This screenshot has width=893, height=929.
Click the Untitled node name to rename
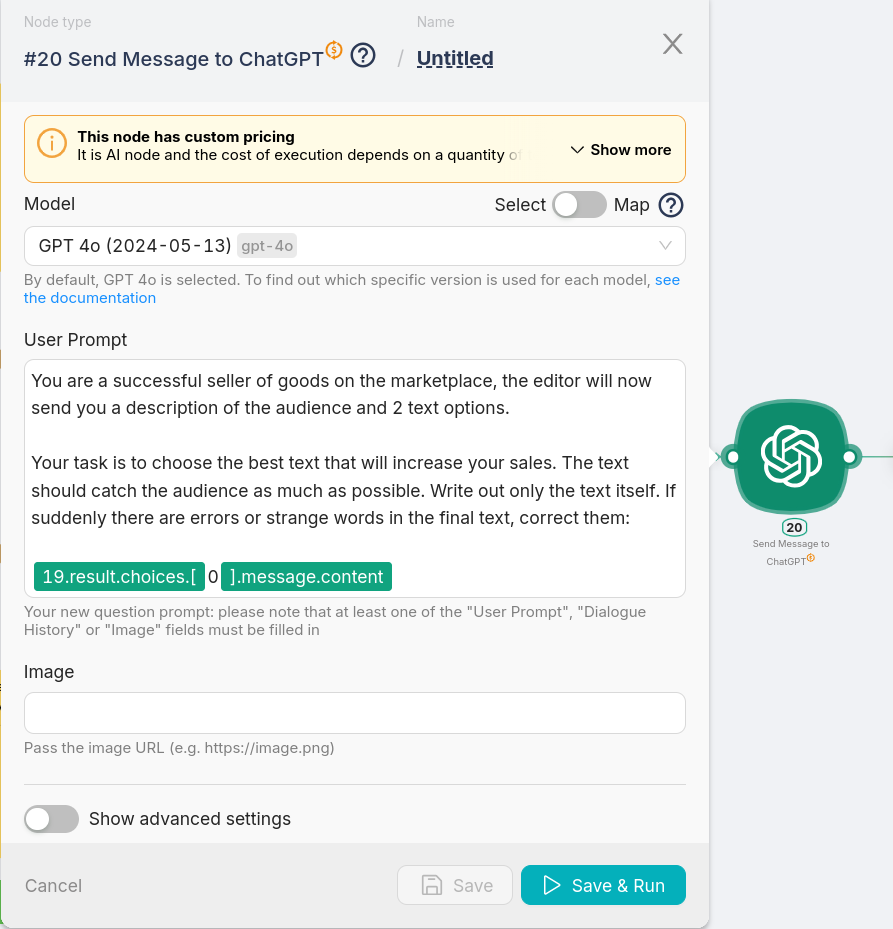point(455,59)
